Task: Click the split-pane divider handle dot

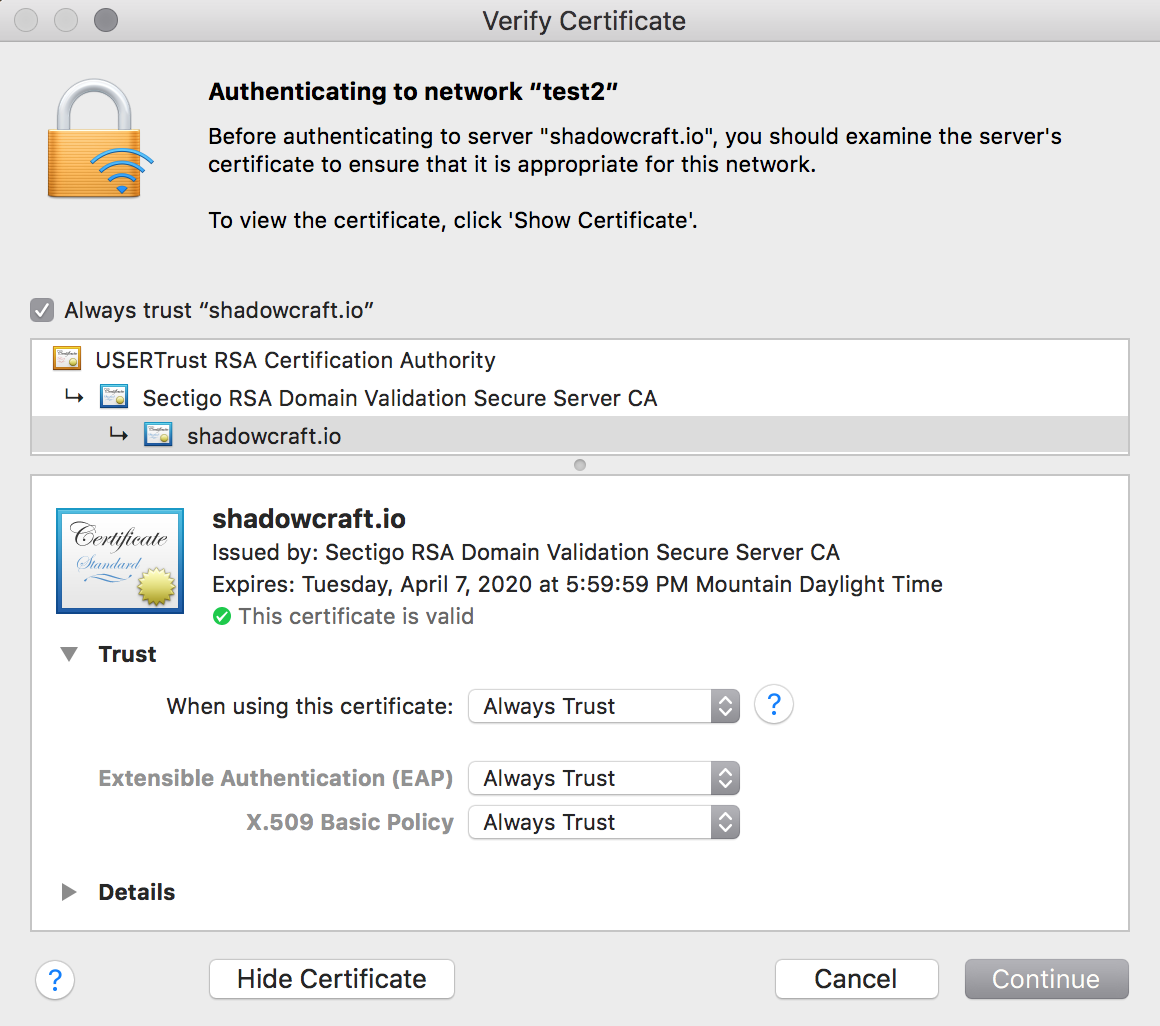Action: click(x=580, y=465)
